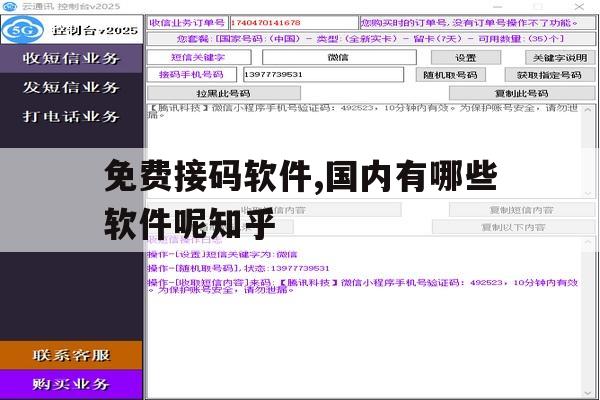Click log line 操作-[收取短信内容]来码

click(x=363, y=286)
